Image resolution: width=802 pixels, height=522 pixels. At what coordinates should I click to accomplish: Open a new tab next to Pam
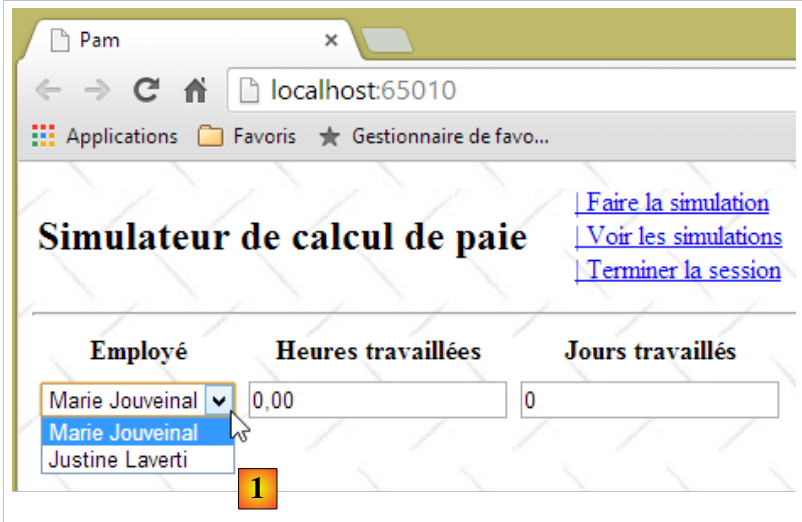tap(387, 41)
